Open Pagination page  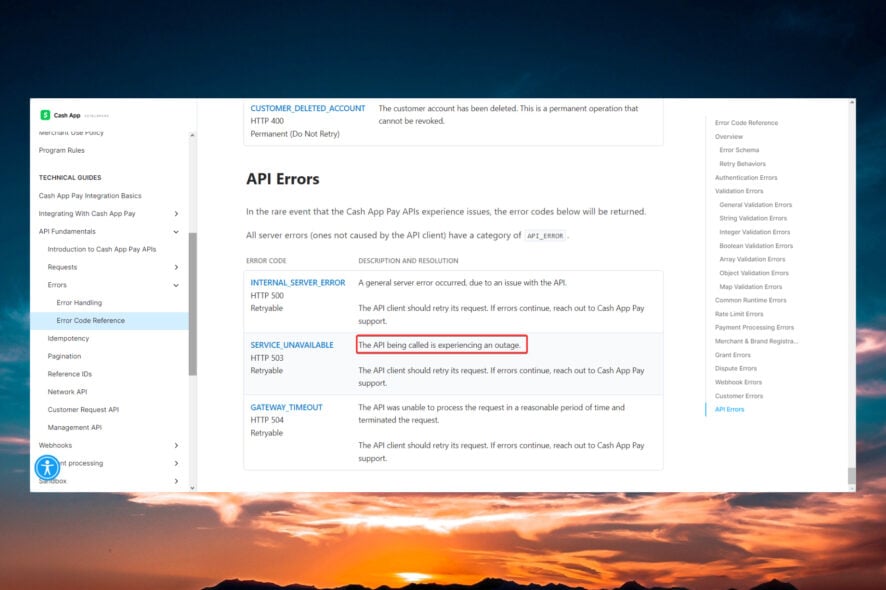[x=64, y=356]
